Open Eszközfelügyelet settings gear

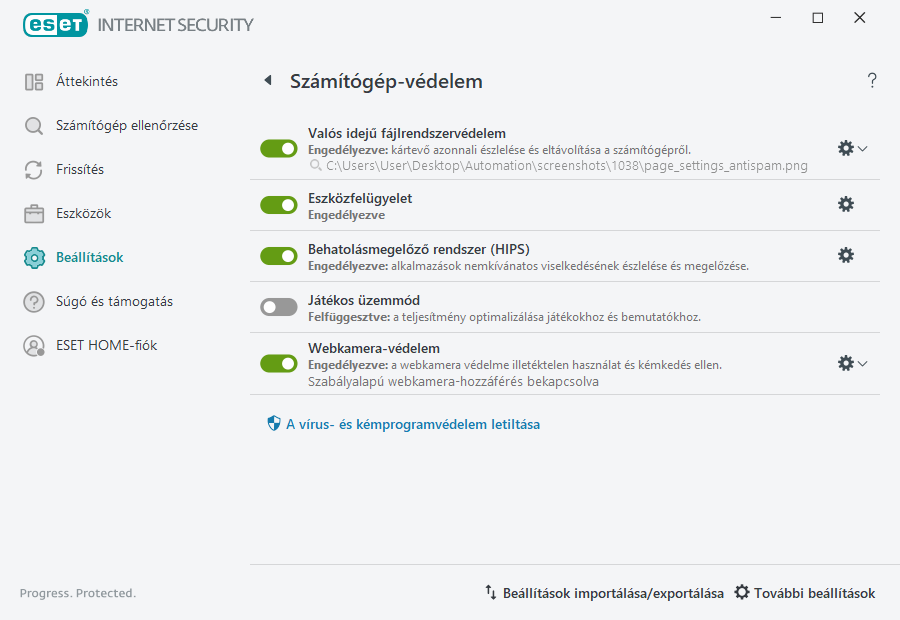coord(846,204)
